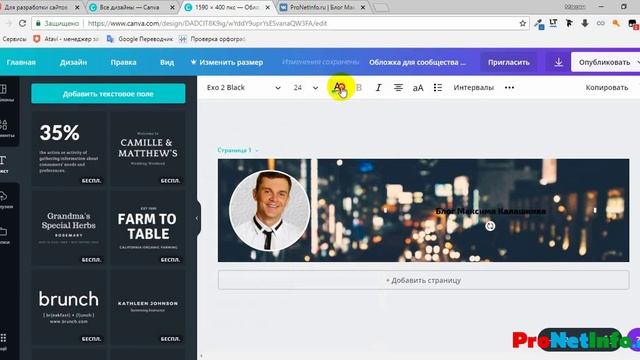Image resolution: width=640 pixels, height=360 pixels.
Task: Open a new browser tab
Action: pos(380,8)
